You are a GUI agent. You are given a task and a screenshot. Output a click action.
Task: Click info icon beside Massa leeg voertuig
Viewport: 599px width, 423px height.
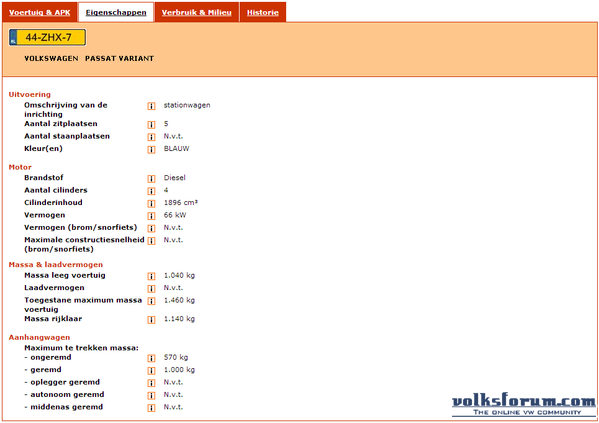pos(151,276)
